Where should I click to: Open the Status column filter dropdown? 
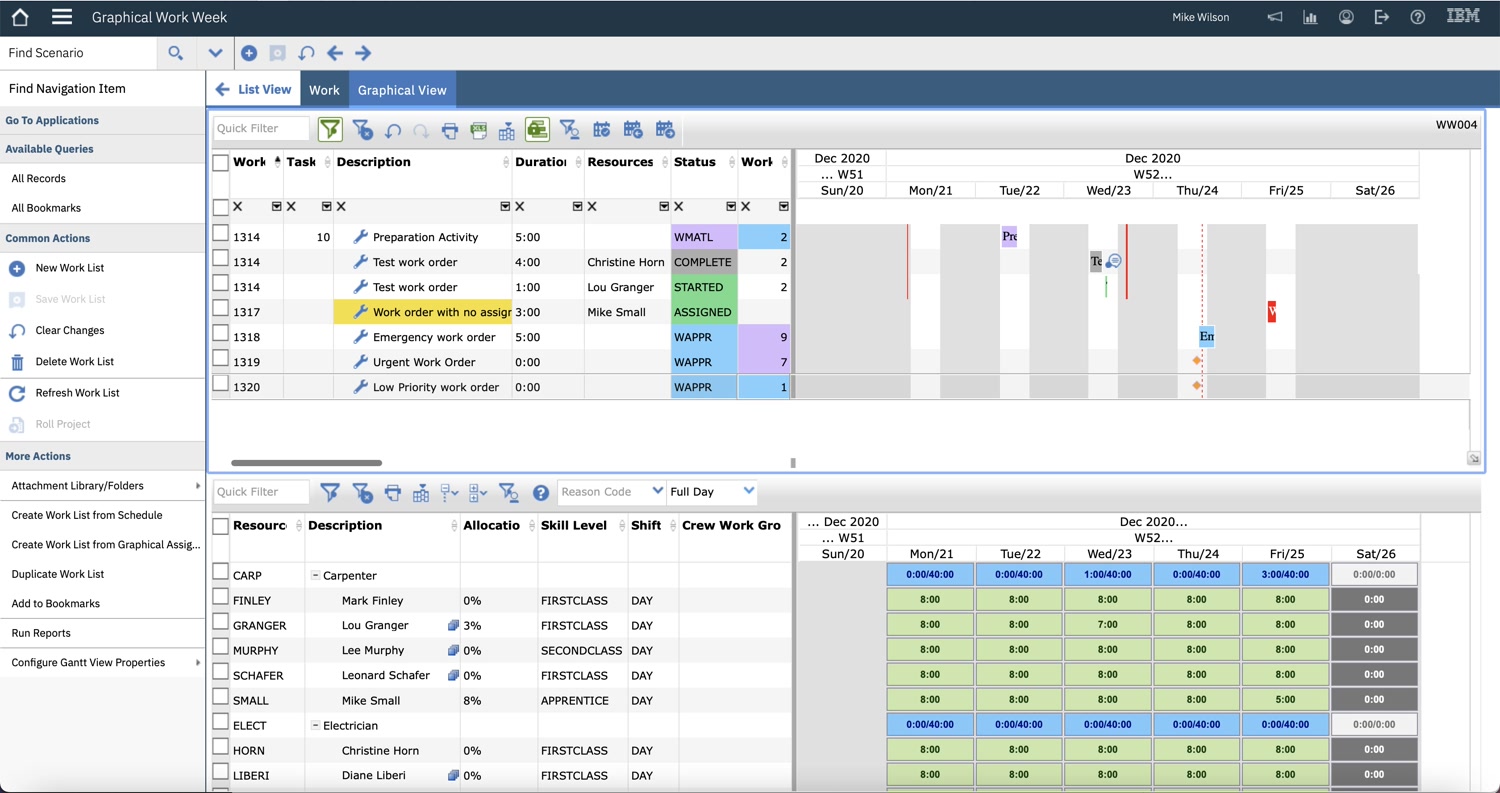pyautogui.click(x=731, y=207)
